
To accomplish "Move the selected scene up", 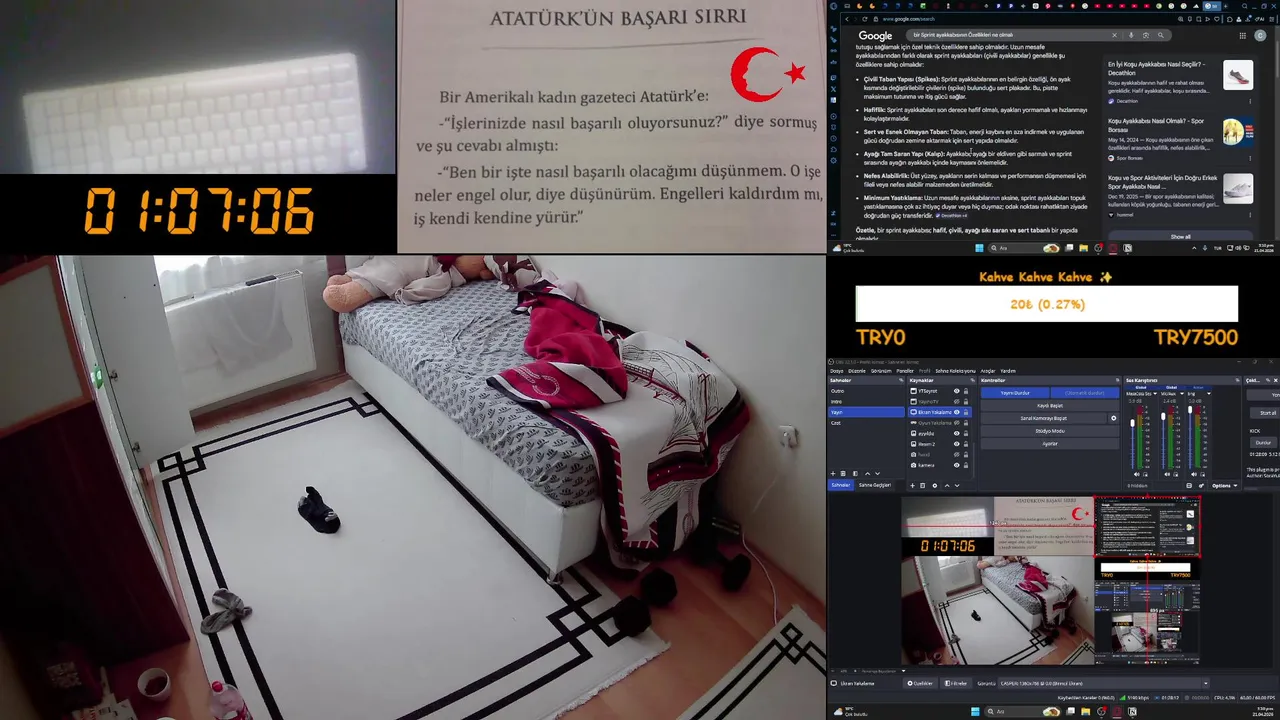I will 868,474.
